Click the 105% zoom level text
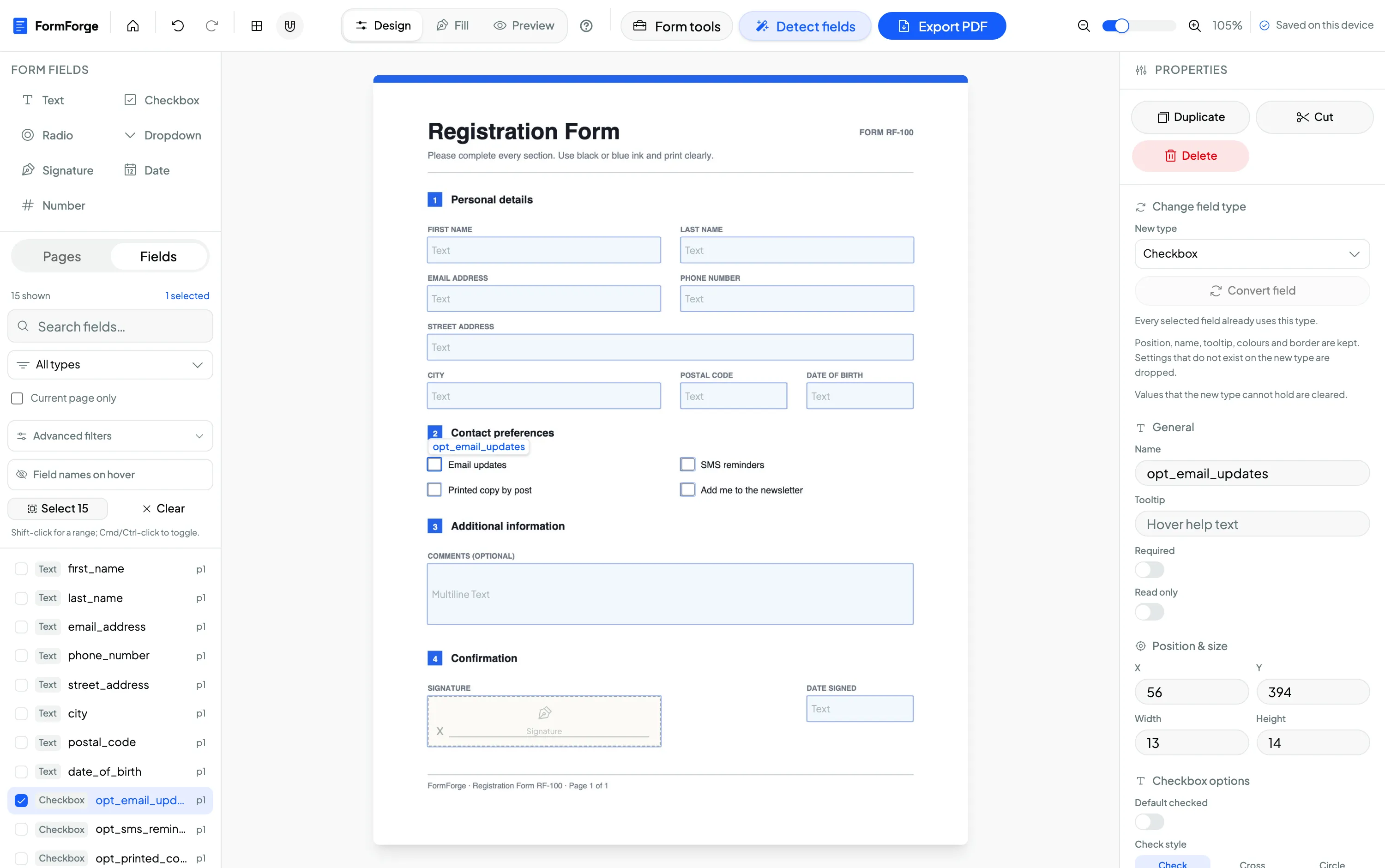Screen dimensions: 1385x868 point(1227,26)
